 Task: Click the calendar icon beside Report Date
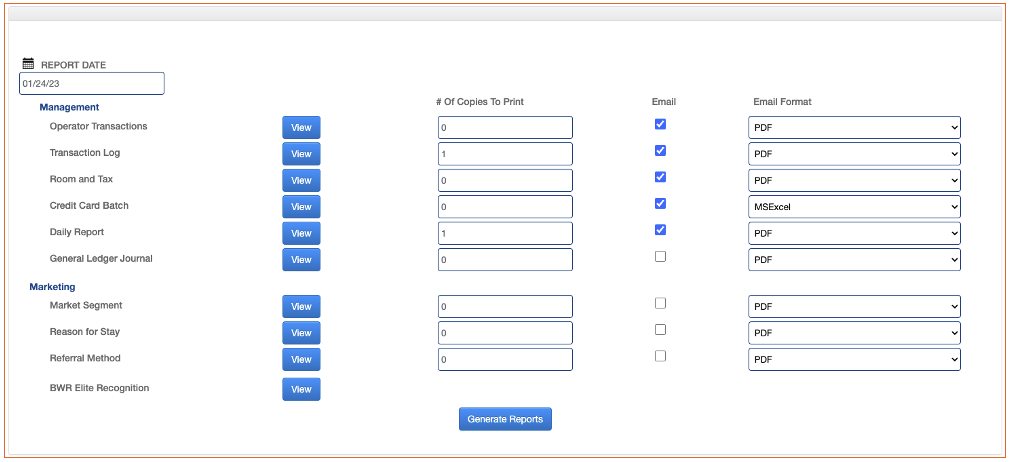(x=29, y=64)
